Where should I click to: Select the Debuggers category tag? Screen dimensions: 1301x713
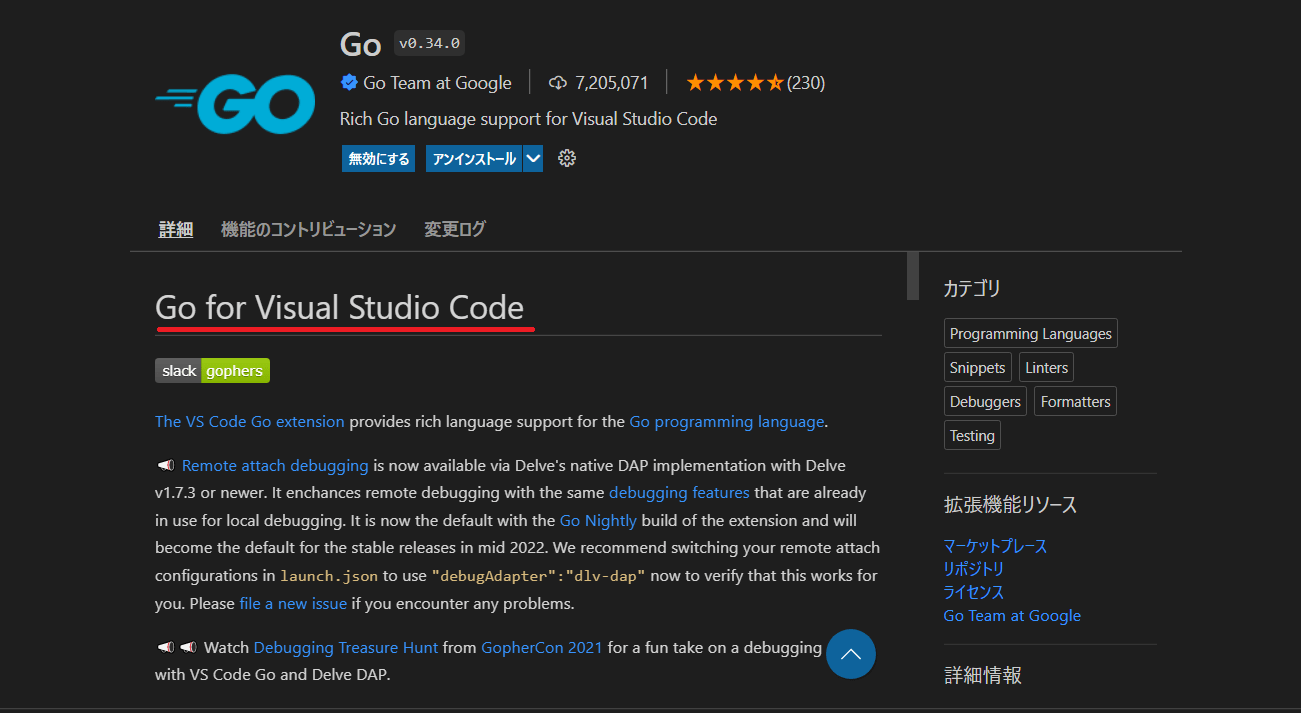tap(986, 402)
